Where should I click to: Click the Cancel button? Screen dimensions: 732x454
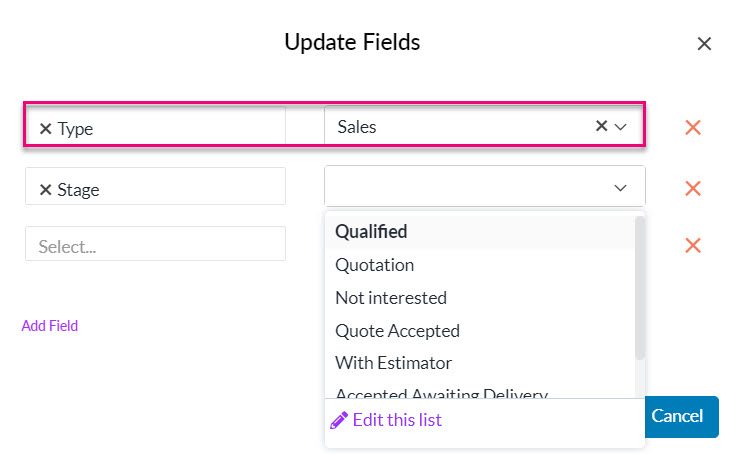pos(681,416)
